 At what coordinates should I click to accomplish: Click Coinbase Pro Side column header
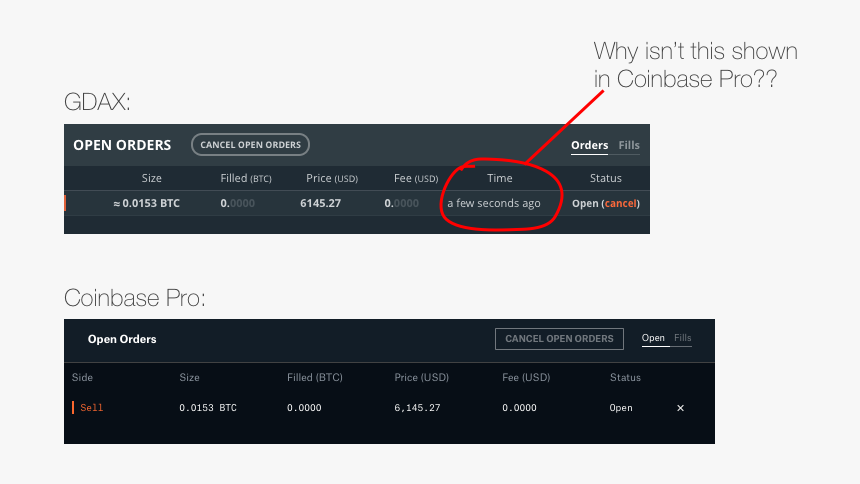tap(82, 378)
